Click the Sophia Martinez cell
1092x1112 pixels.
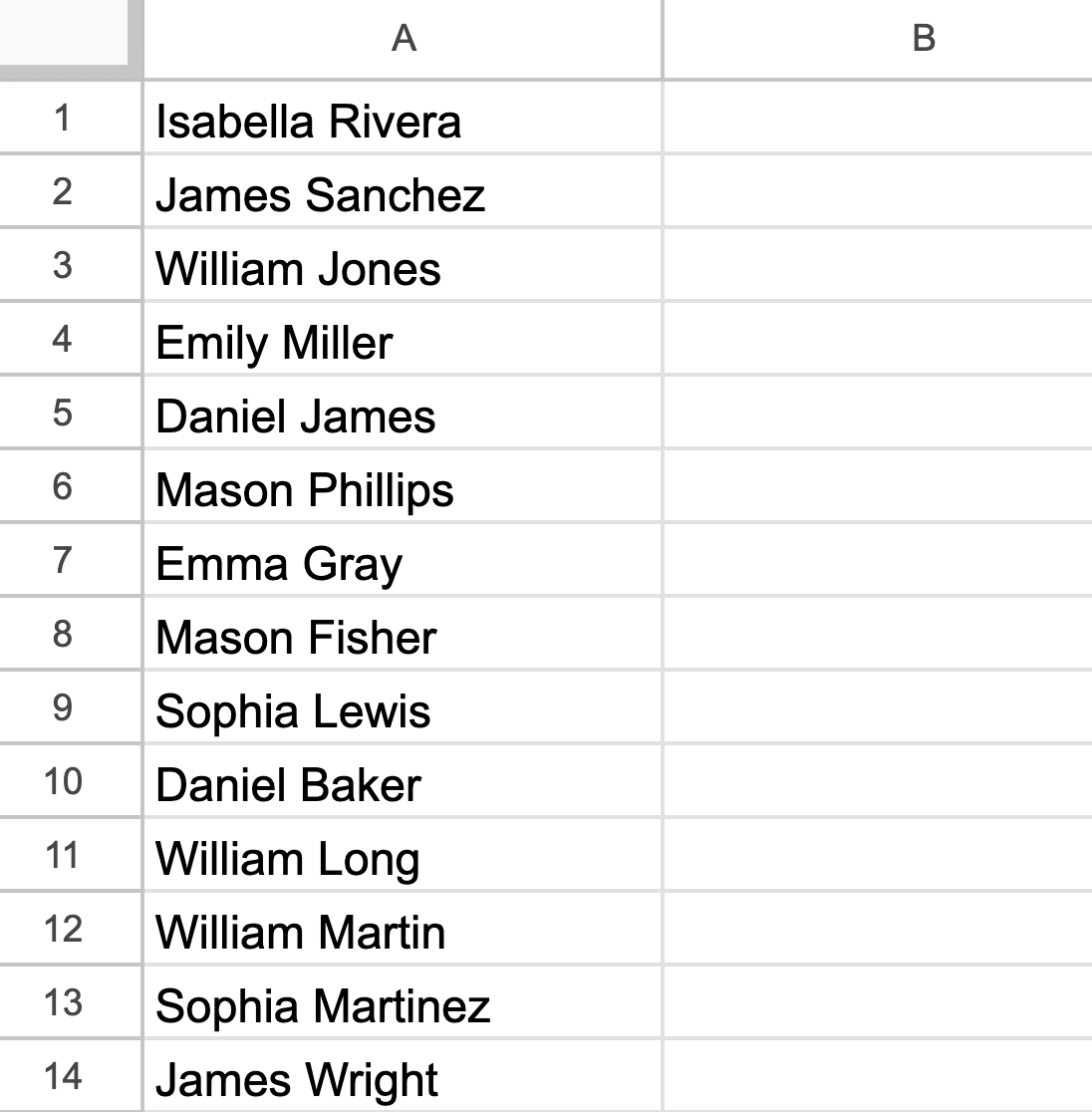(324, 1006)
